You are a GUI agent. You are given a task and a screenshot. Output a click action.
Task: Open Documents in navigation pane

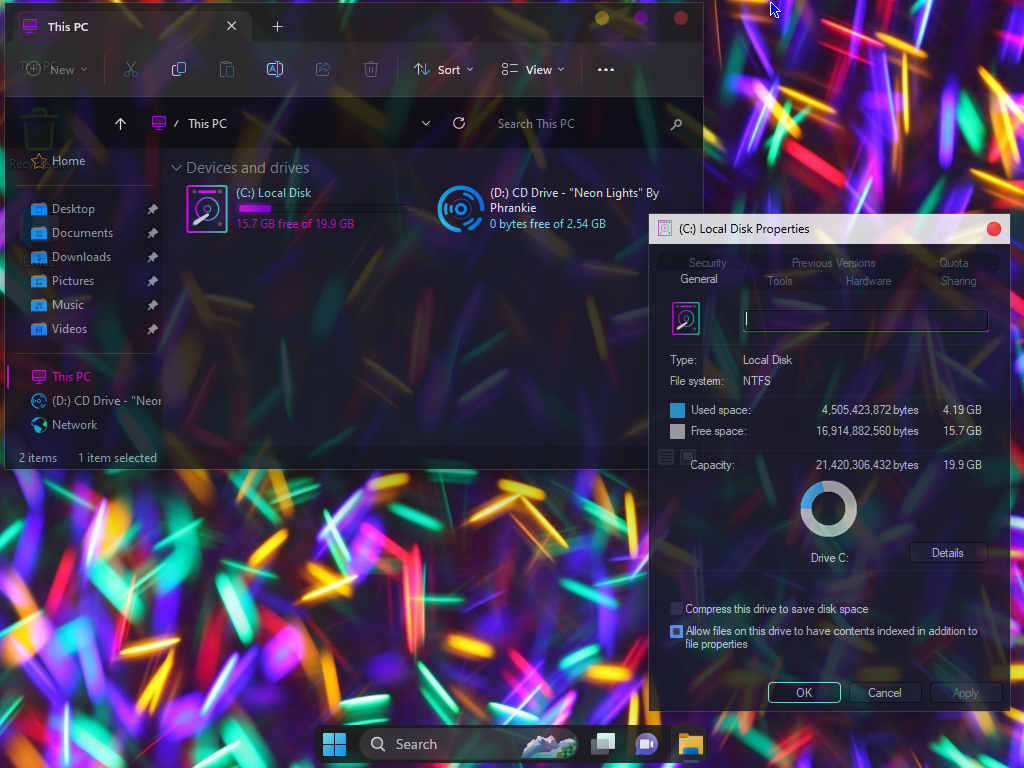click(82, 233)
